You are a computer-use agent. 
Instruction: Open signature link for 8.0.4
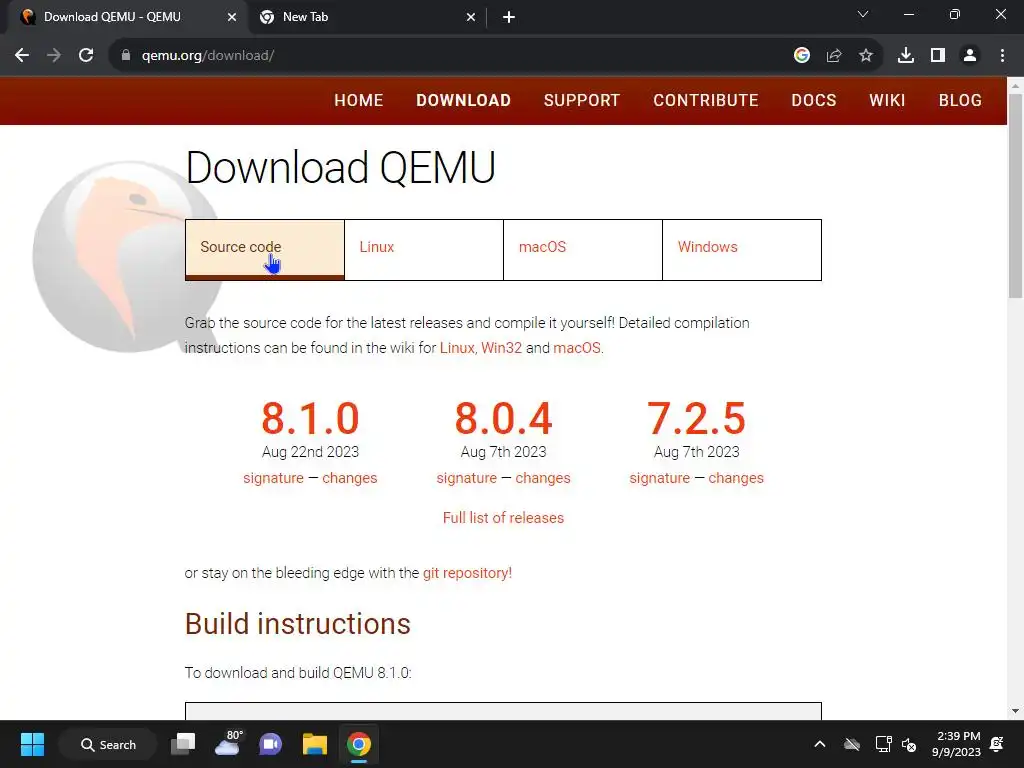point(466,478)
